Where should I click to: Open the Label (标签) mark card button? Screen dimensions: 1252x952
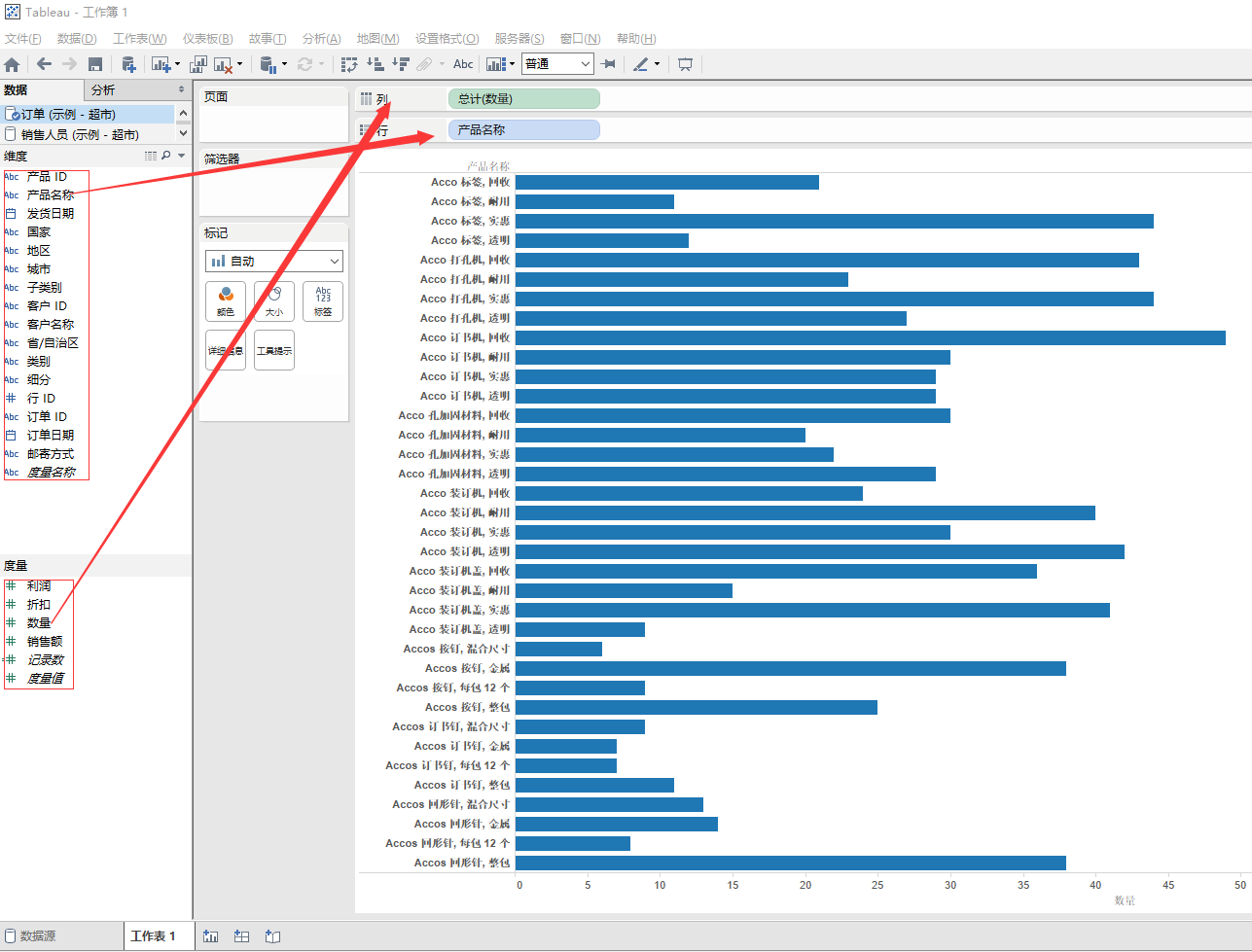pyautogui.click(x=323, y=301)
